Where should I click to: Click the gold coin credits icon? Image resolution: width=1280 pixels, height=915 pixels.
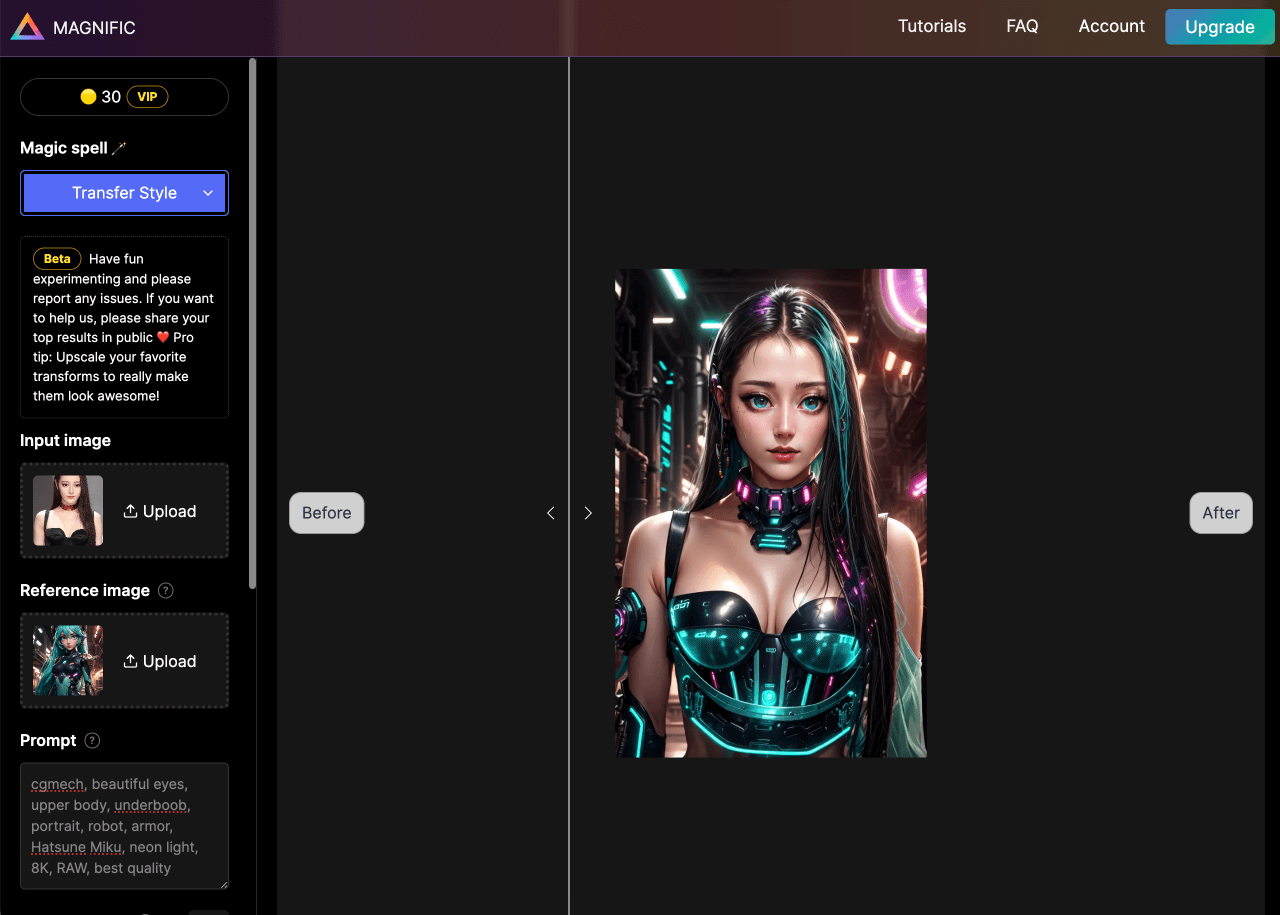coord(88,97)
